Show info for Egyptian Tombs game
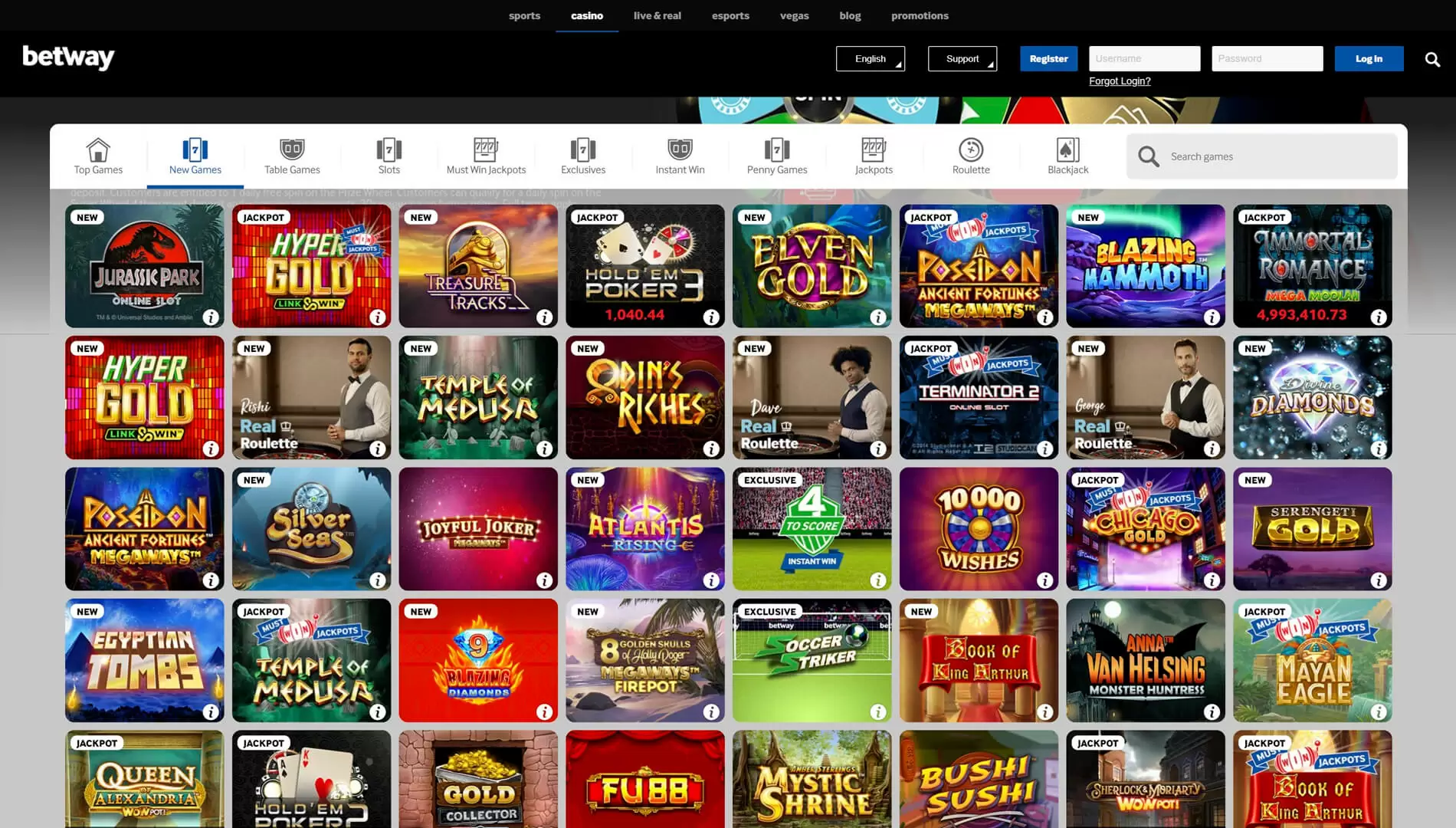Screen dimensions: 1456x828 coord(211,711)
